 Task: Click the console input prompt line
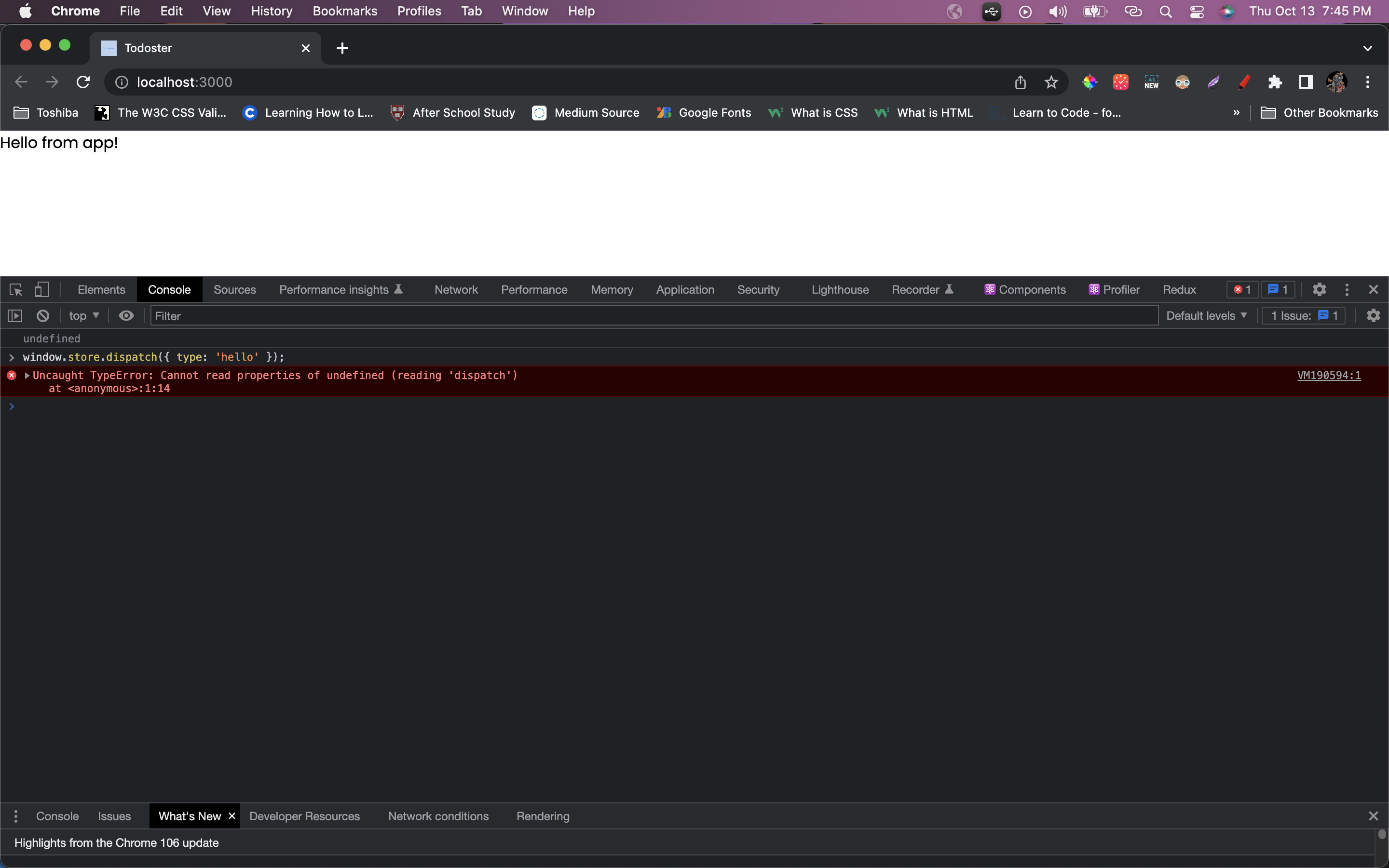pyautogui.click(x=694, y=407)
